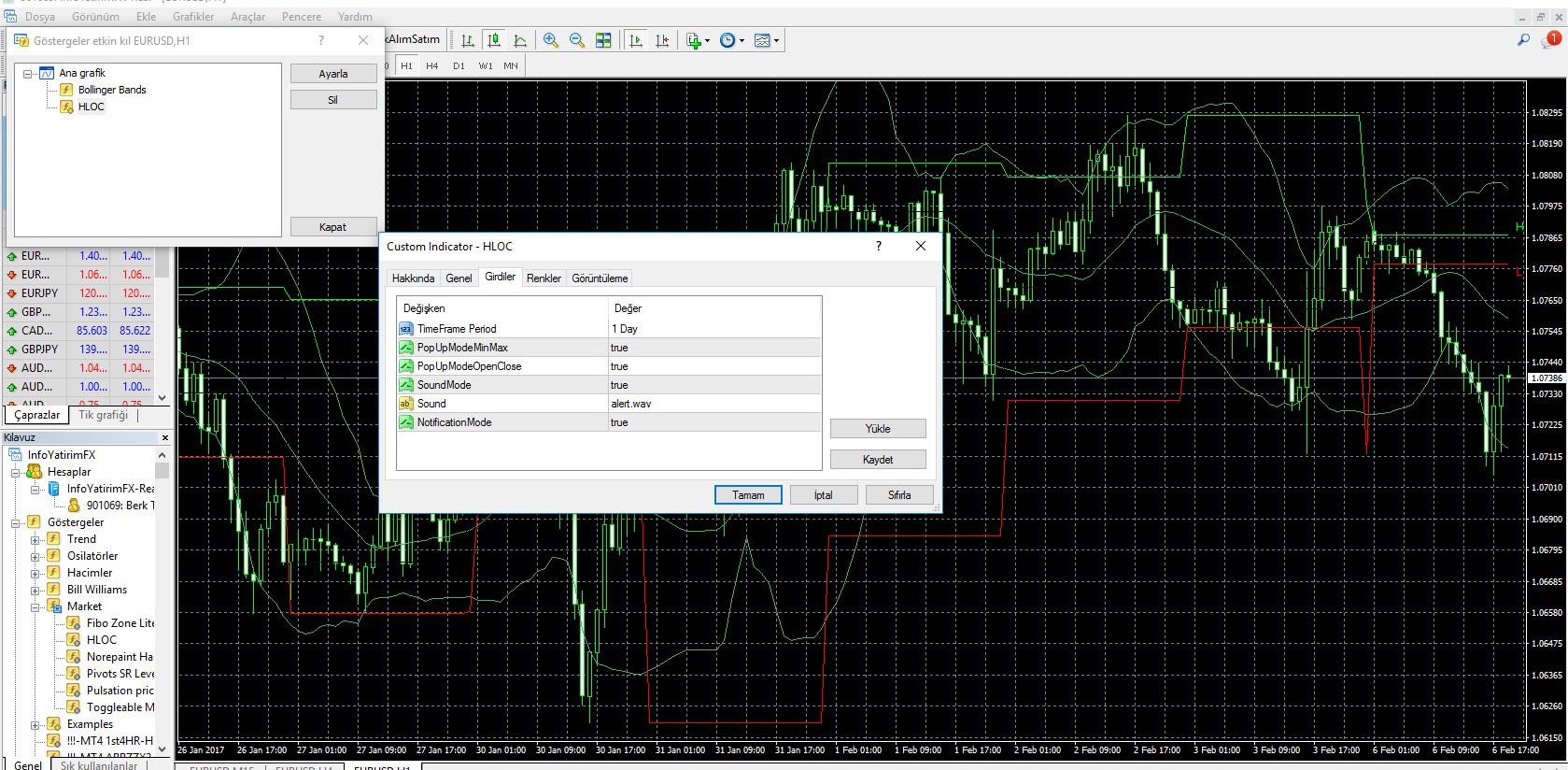Click Sıfırla to reset inputs
Image resolution: width=1568 pixels, height=770 pixels.
coord(899,495)
